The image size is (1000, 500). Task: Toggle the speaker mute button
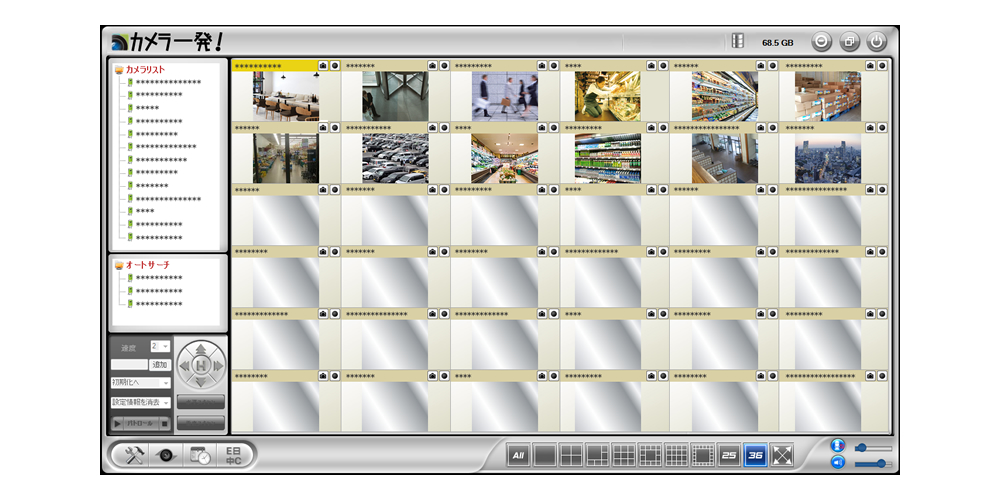click(x=838, y=462)
